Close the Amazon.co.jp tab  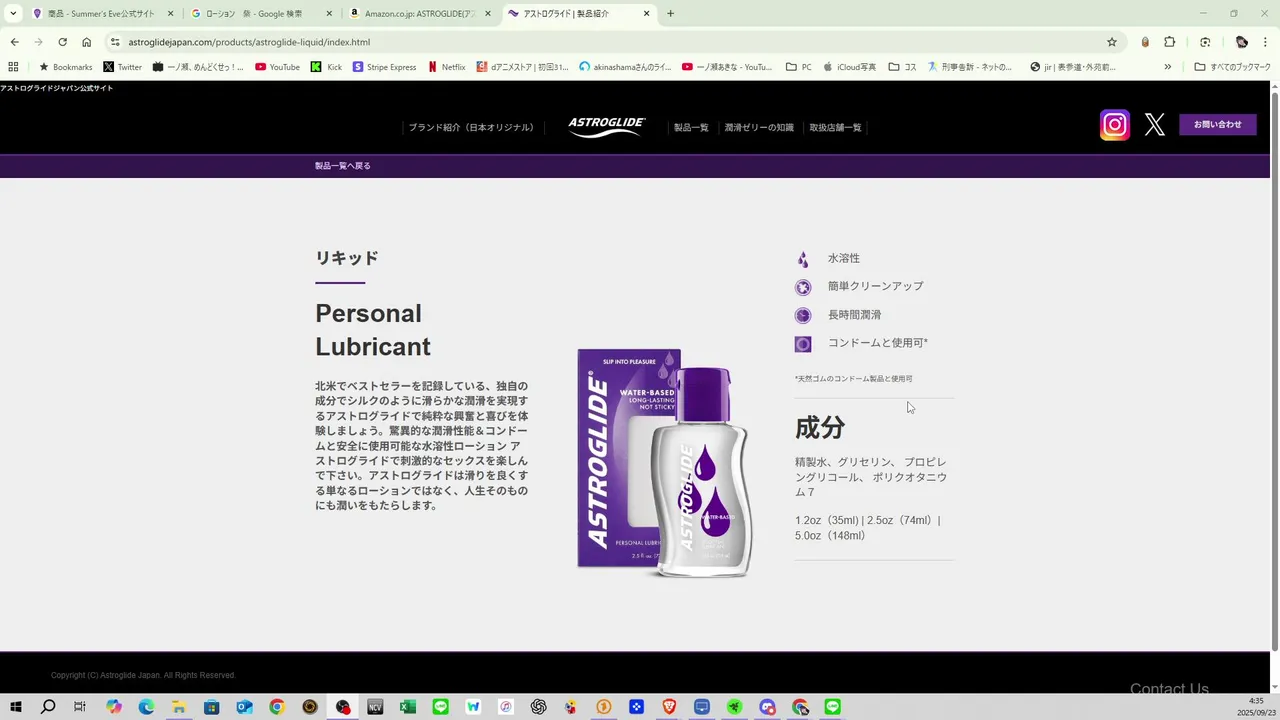(488, 14)
